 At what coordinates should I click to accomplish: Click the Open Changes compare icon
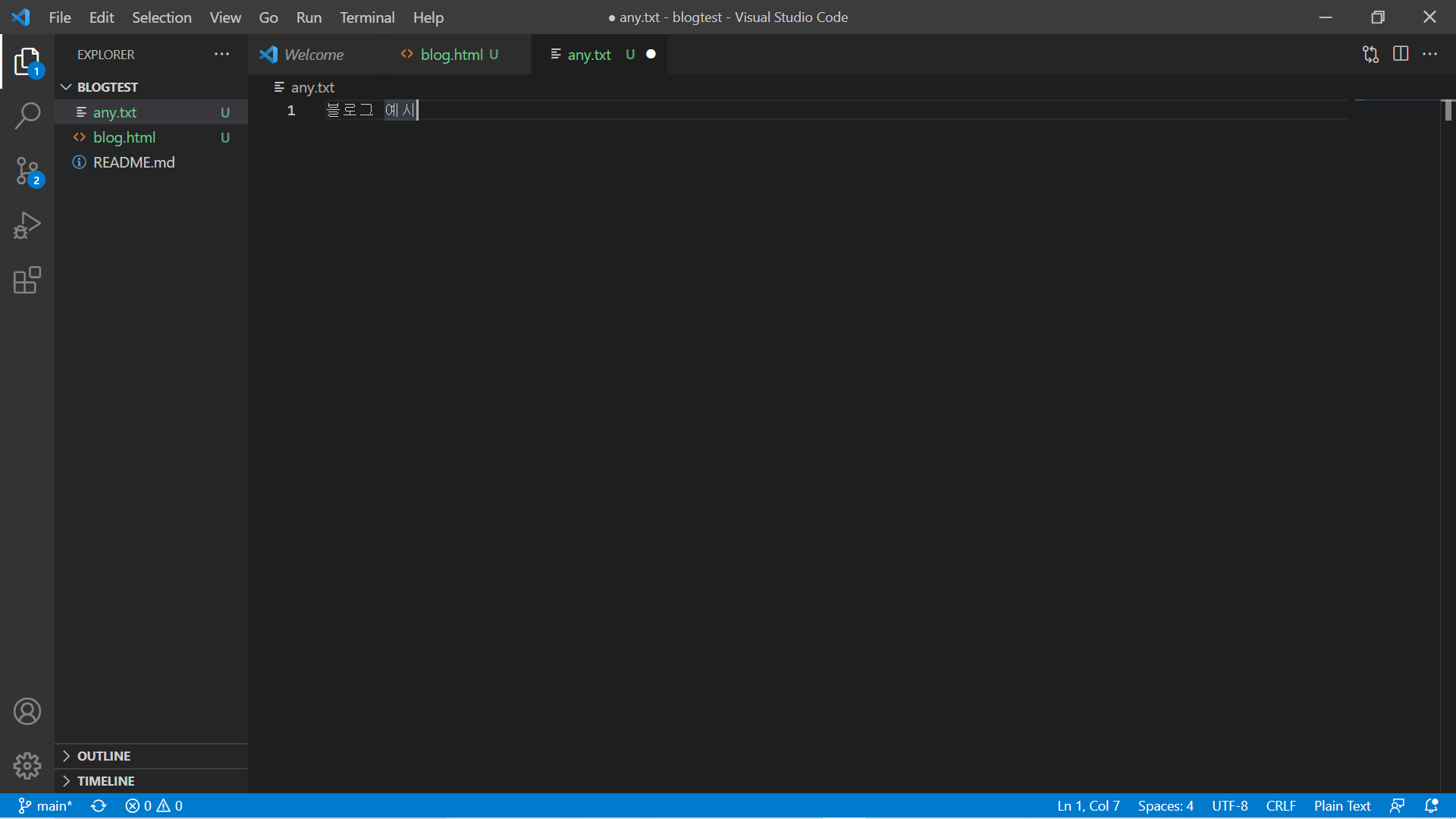1370,54
